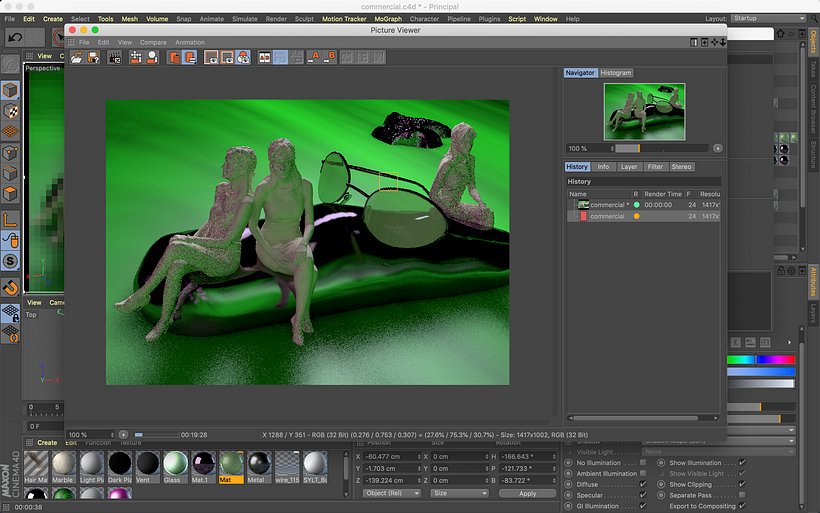Image resolution: width=820 pixels, height=513 pixels.
Task: Open the Motion Tracker menu
Action: [344, 19]
